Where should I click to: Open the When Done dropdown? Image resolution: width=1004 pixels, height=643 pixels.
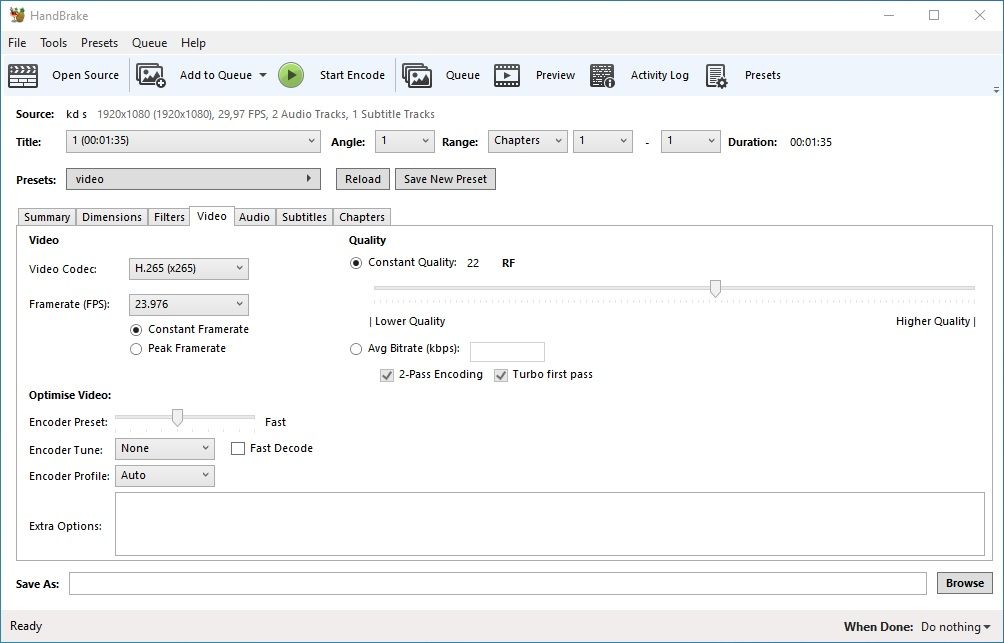tap(955, 627)
